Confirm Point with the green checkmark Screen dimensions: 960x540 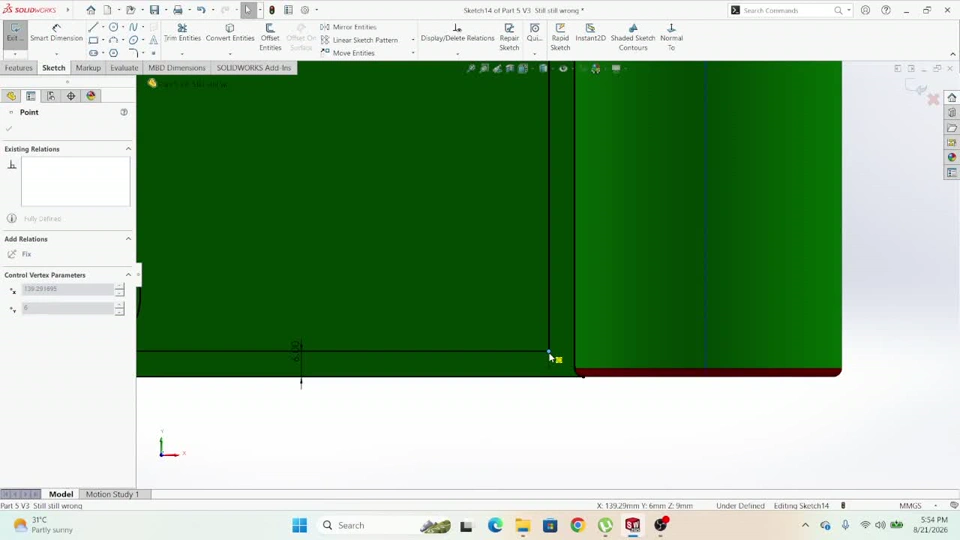coord(9,129)
